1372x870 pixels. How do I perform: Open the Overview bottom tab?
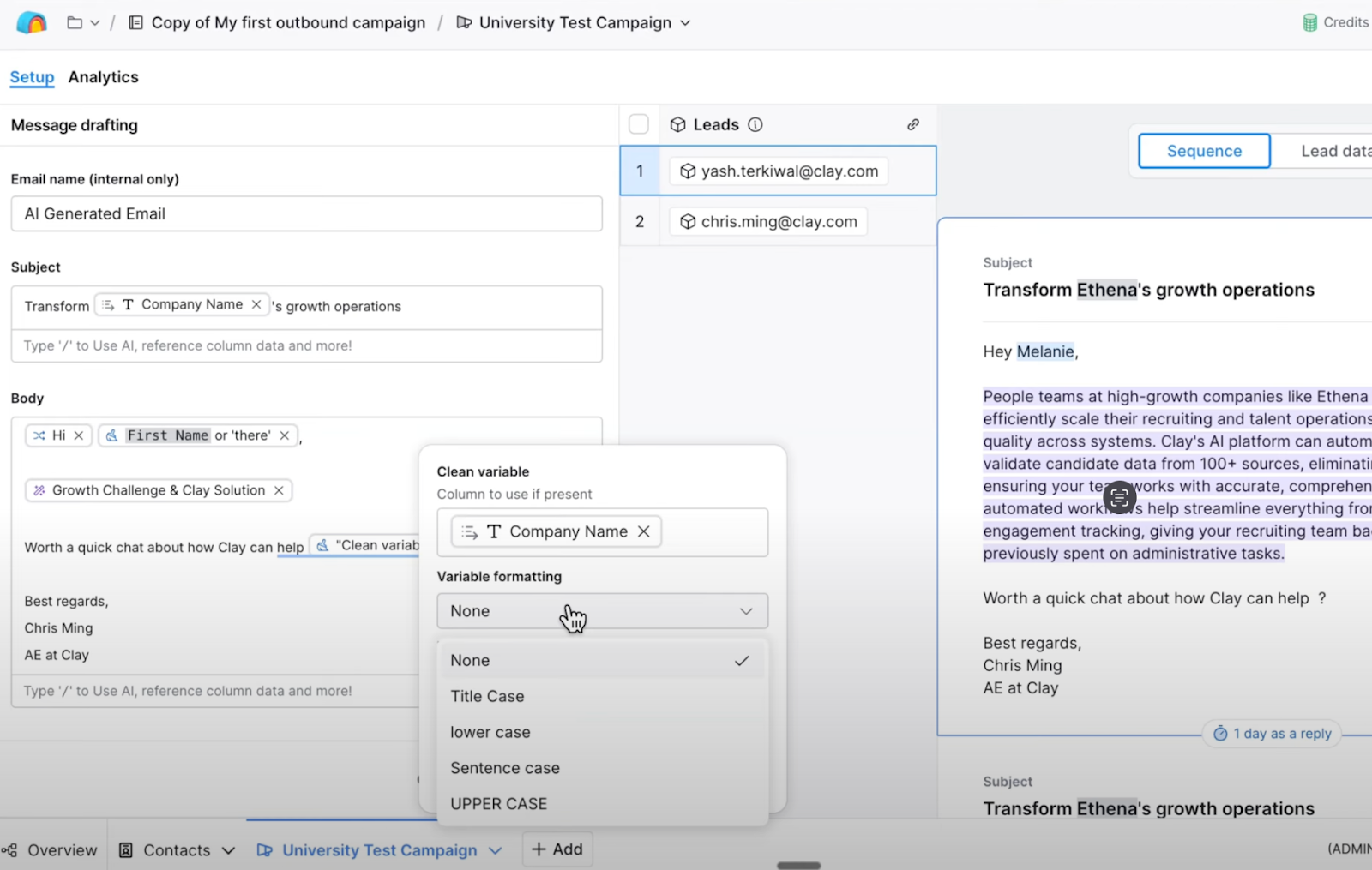[51, 849]
